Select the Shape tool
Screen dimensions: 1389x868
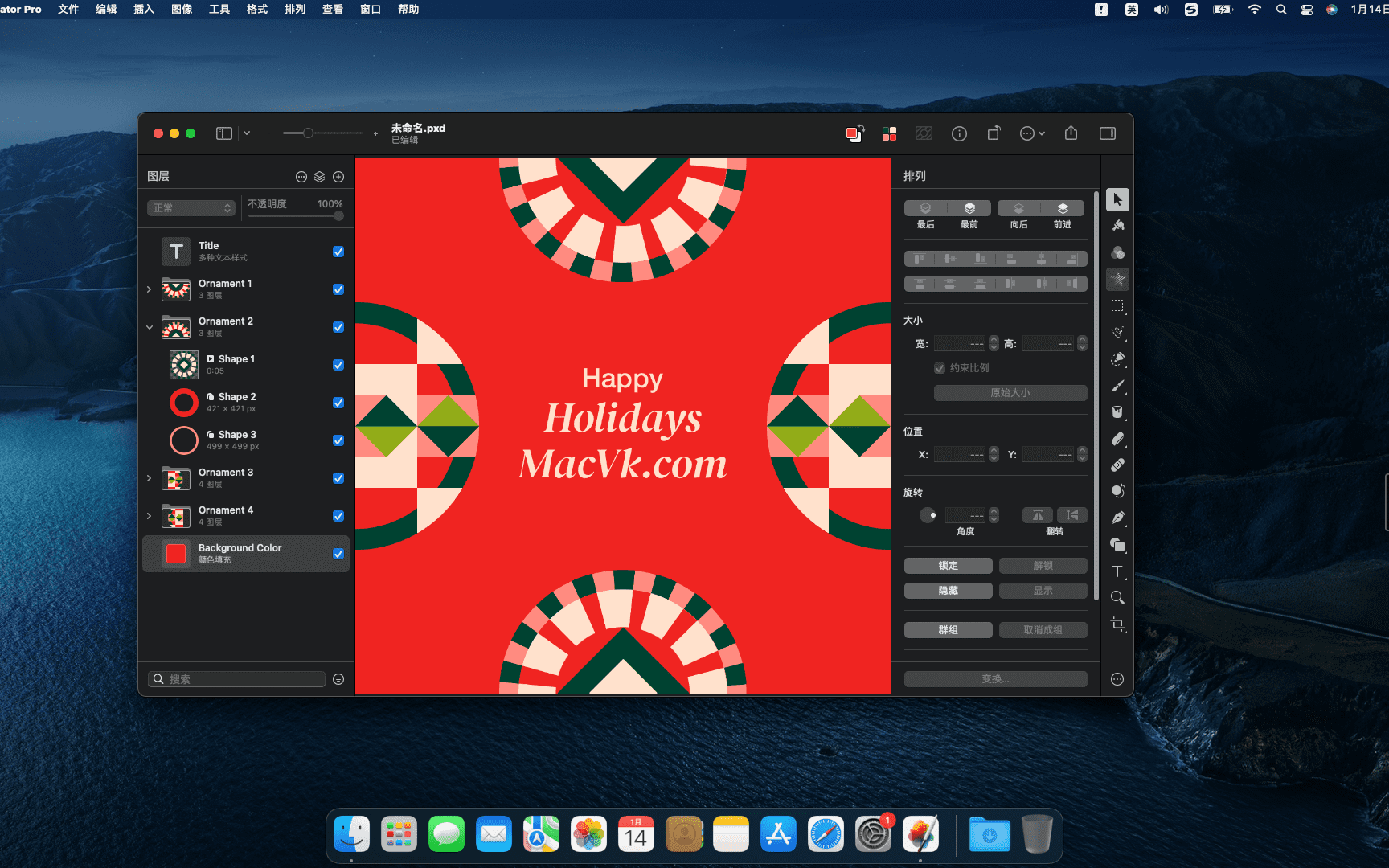(1117, 544)
